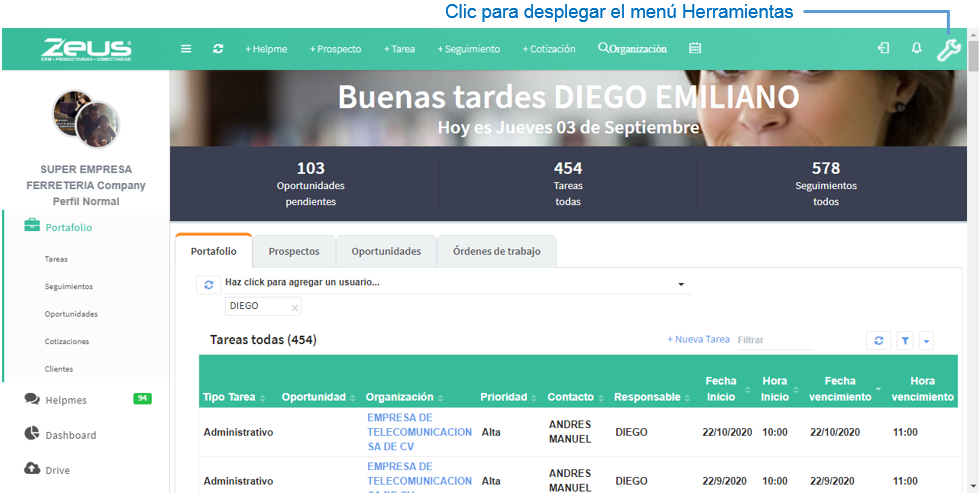
Task: Open Dashboard in the sidebar
Action: pyautogui.click(x=60, y=435)
